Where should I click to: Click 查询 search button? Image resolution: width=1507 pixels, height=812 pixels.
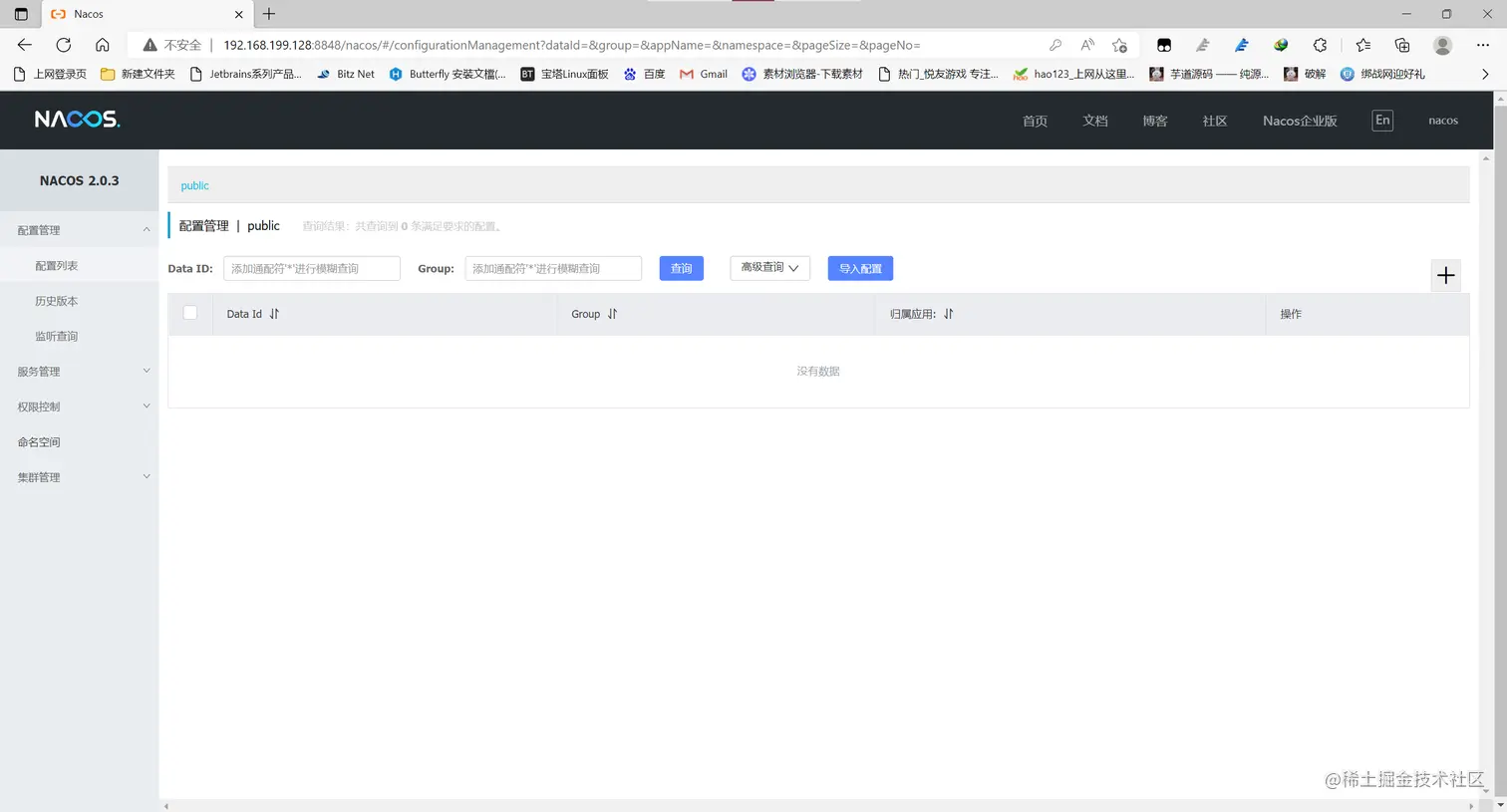coord(682,269)
